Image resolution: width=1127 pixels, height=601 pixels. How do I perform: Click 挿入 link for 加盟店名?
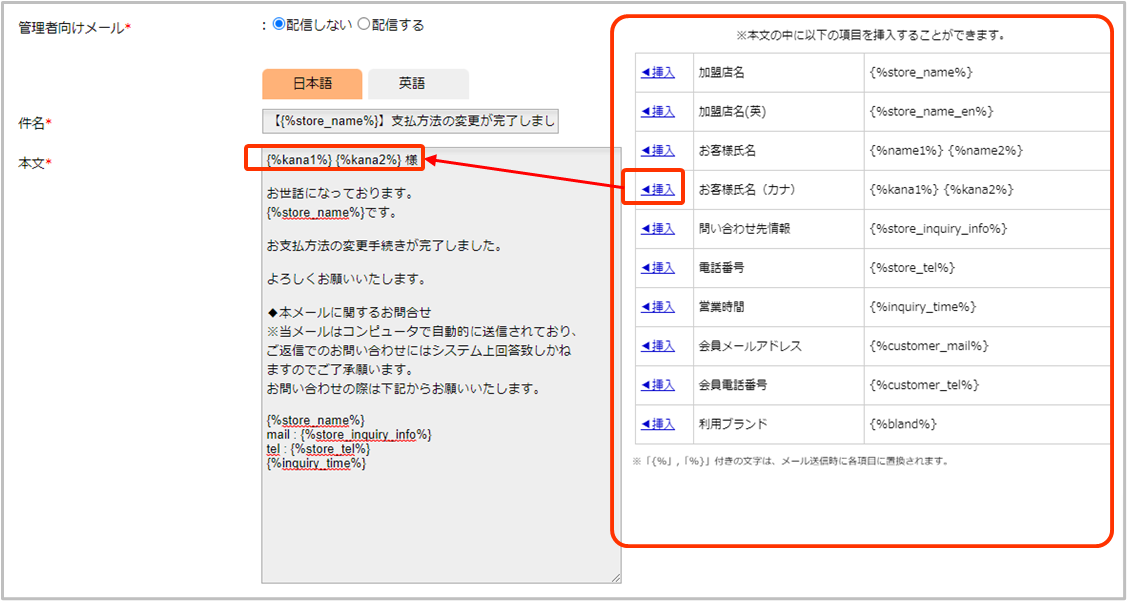[658, 72]
